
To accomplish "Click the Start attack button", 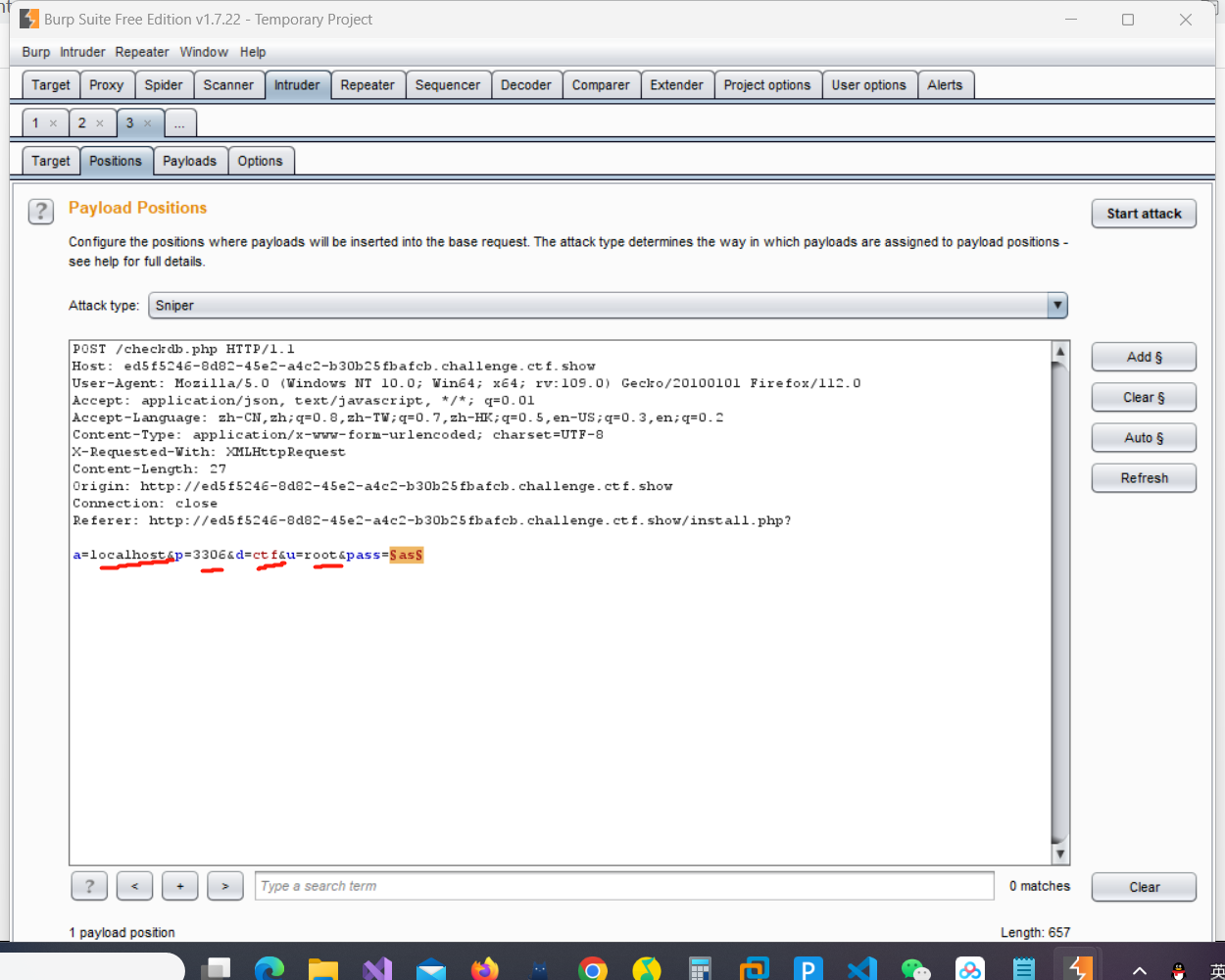I will [x=1144, y=214].
